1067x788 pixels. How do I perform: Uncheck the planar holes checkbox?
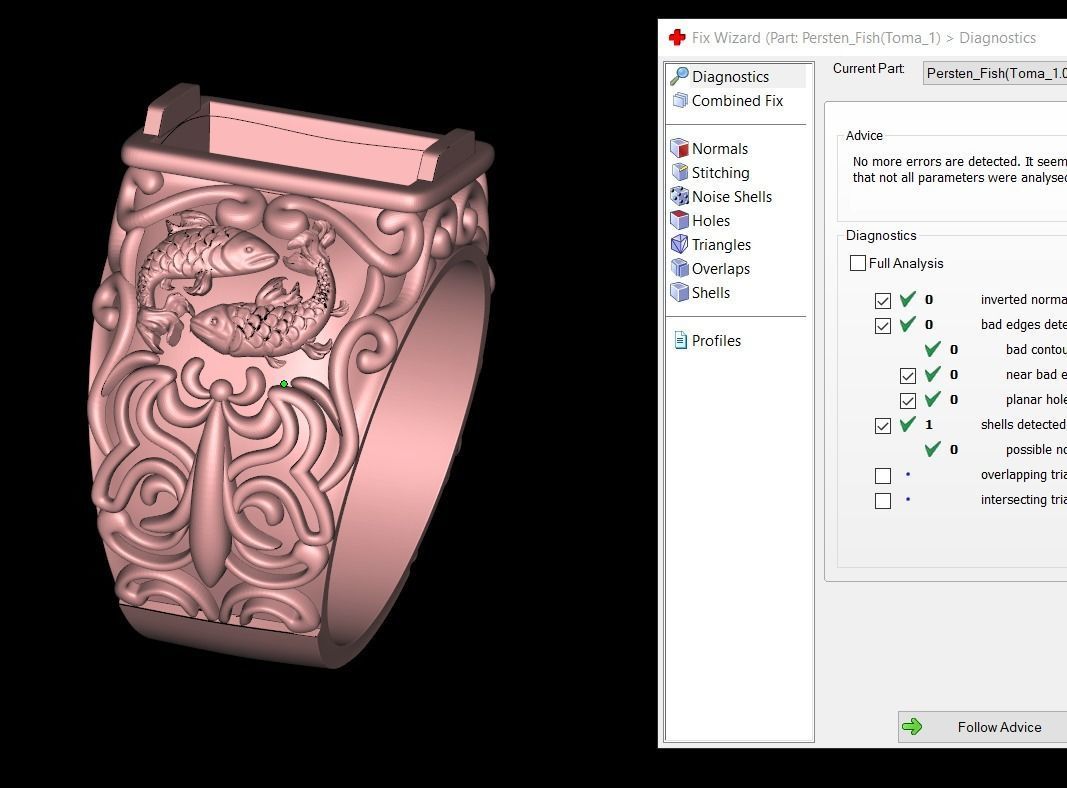tap(908, 401)
